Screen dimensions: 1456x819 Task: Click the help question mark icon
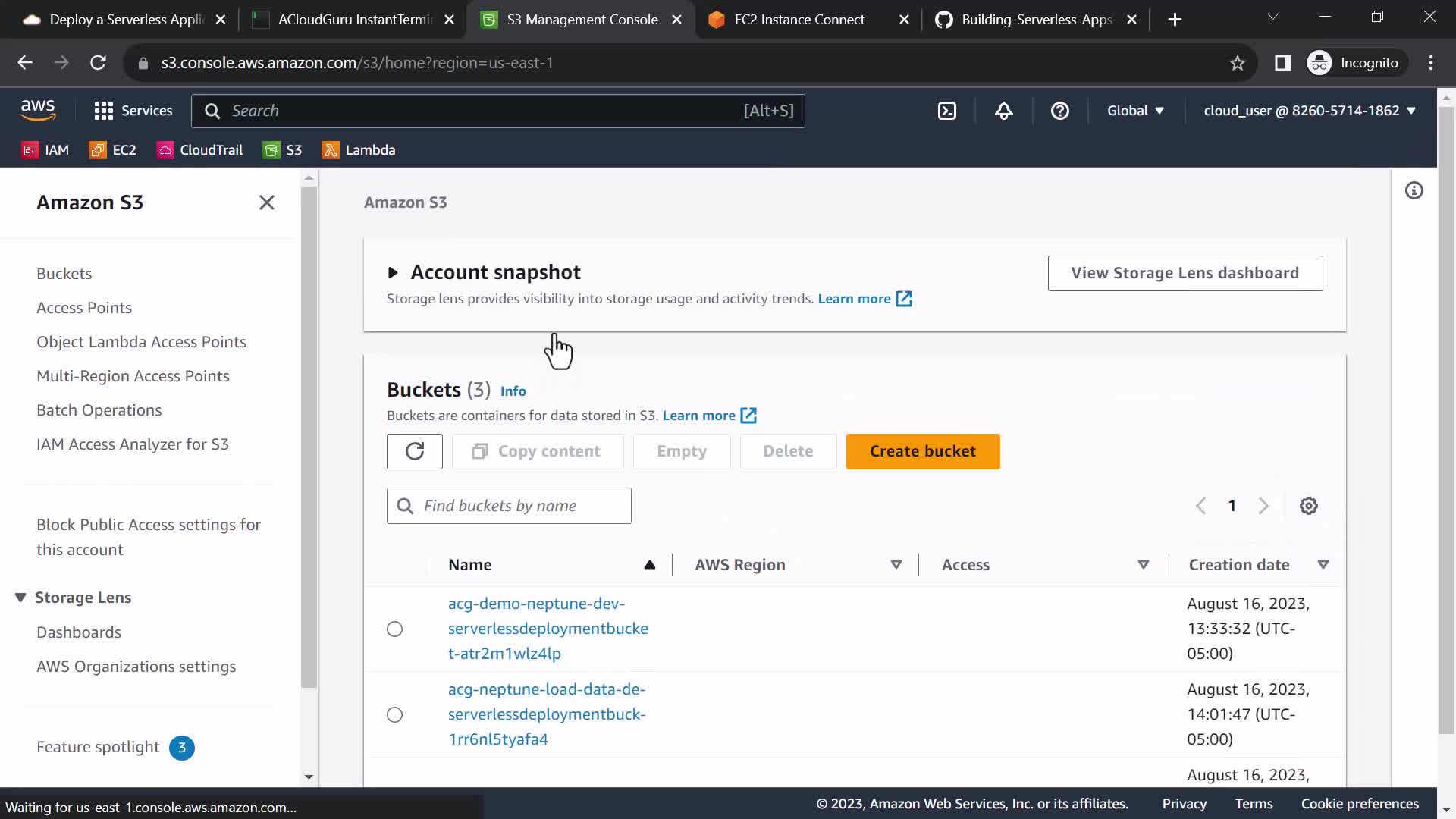[1059, 111]
